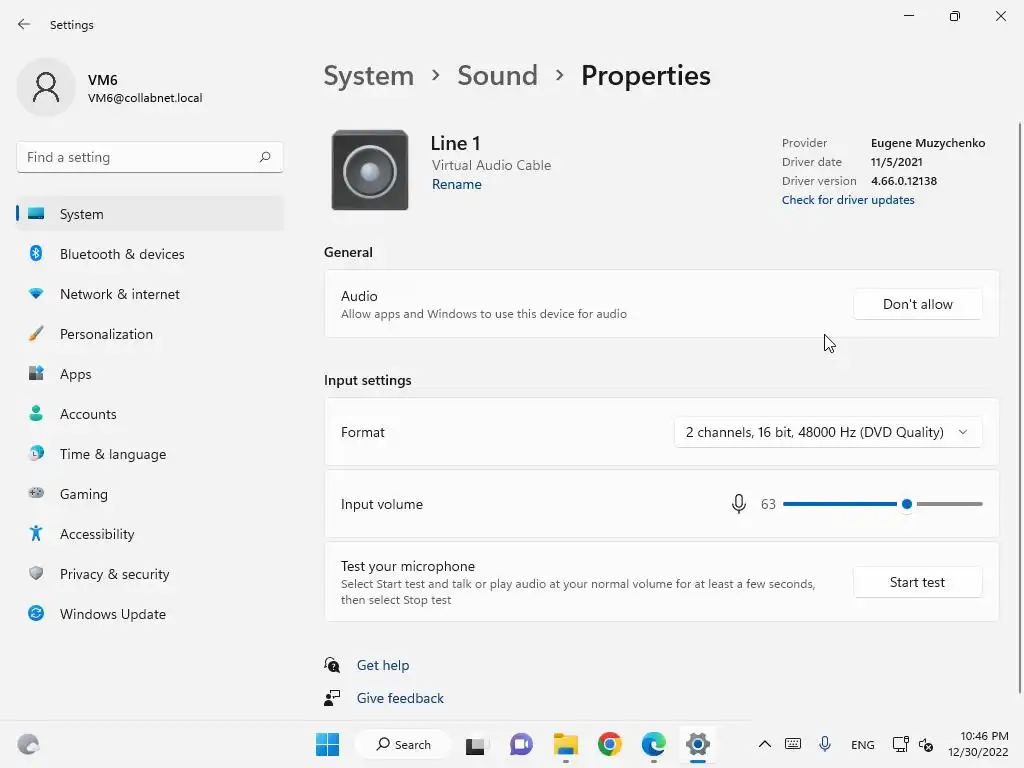Open the Windows Start menu

click(x=327, y=744)
